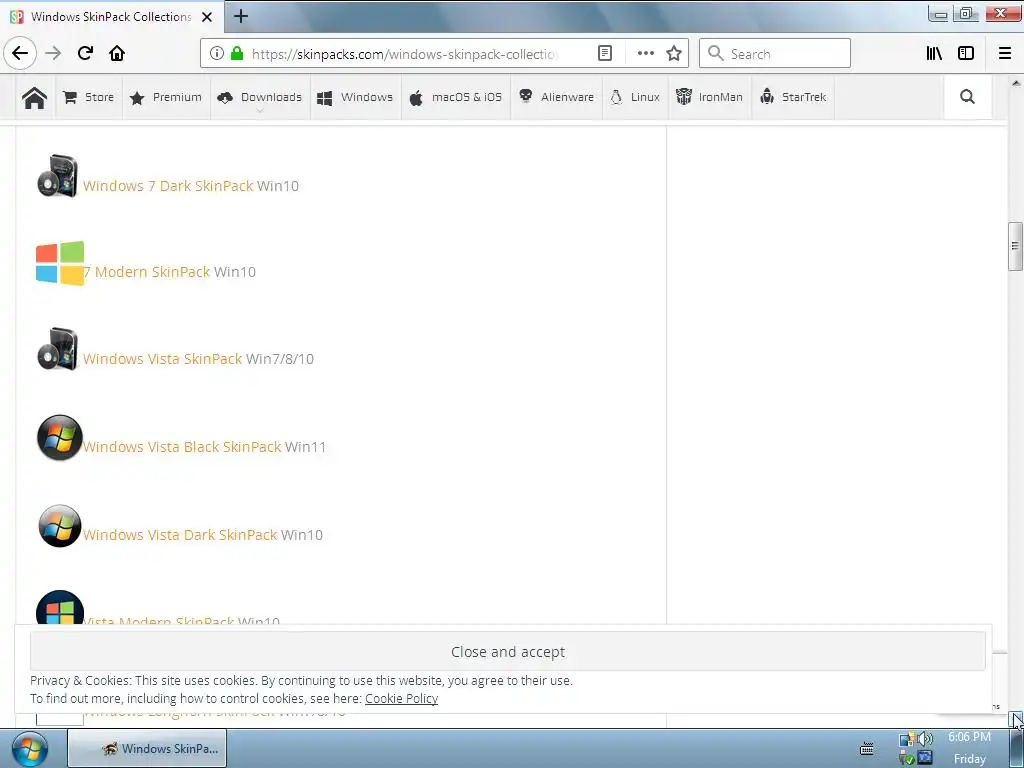This screenshot has width=1024, height=768.
Task: Click the Vista Dark SkinPack orb icon
Action: click(x=59, y=526)
